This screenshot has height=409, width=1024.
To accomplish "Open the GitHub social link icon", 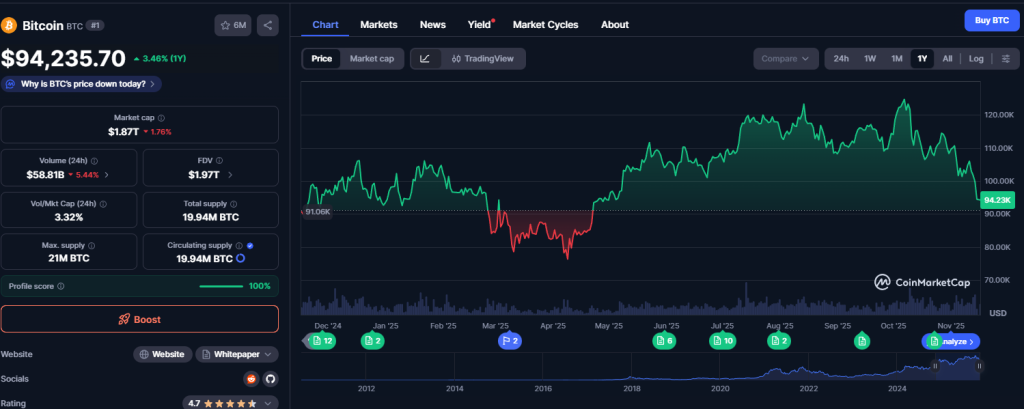I will coord(270,379).
